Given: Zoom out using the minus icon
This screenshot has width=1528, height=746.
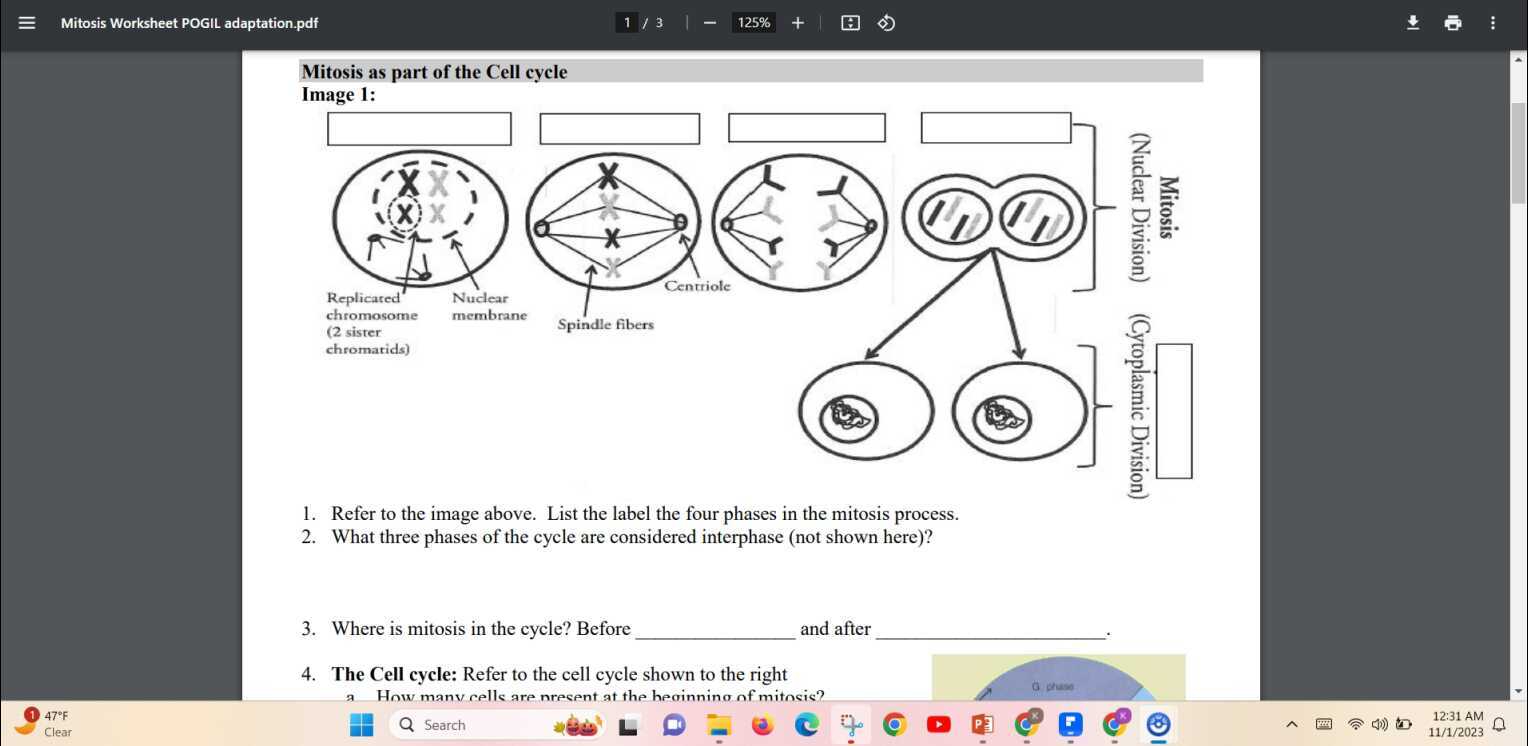Looking at the screenshot, I should pyautogui.click(x=709, y=22).
